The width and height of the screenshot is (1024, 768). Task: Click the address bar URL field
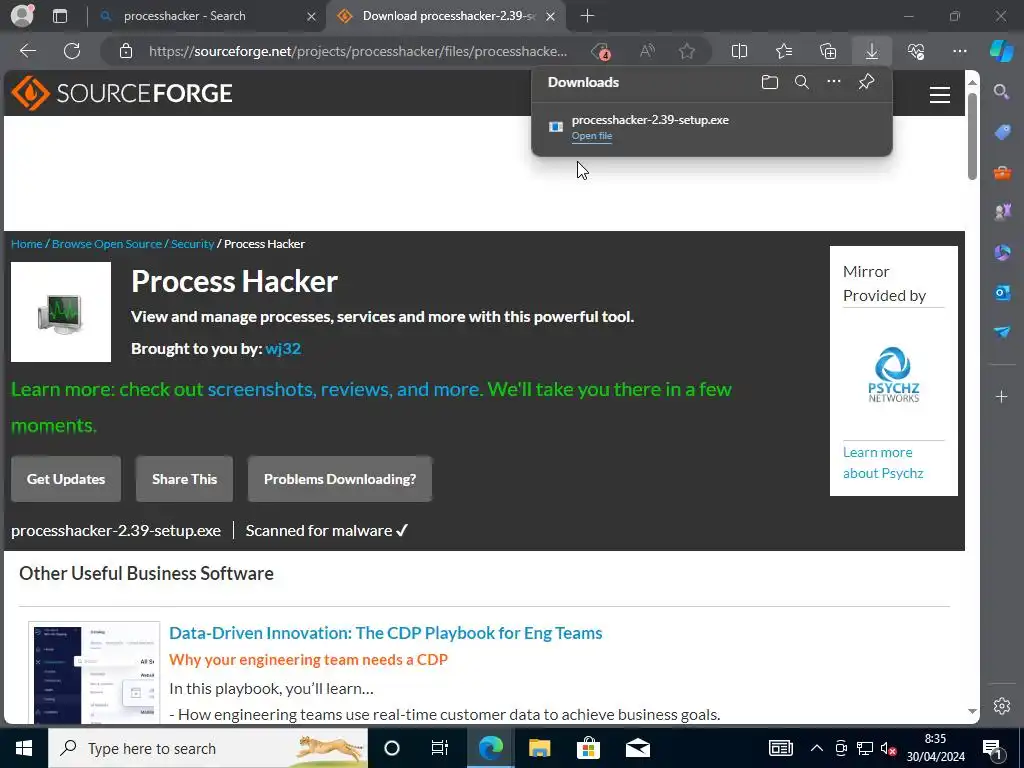click(358, 51)
